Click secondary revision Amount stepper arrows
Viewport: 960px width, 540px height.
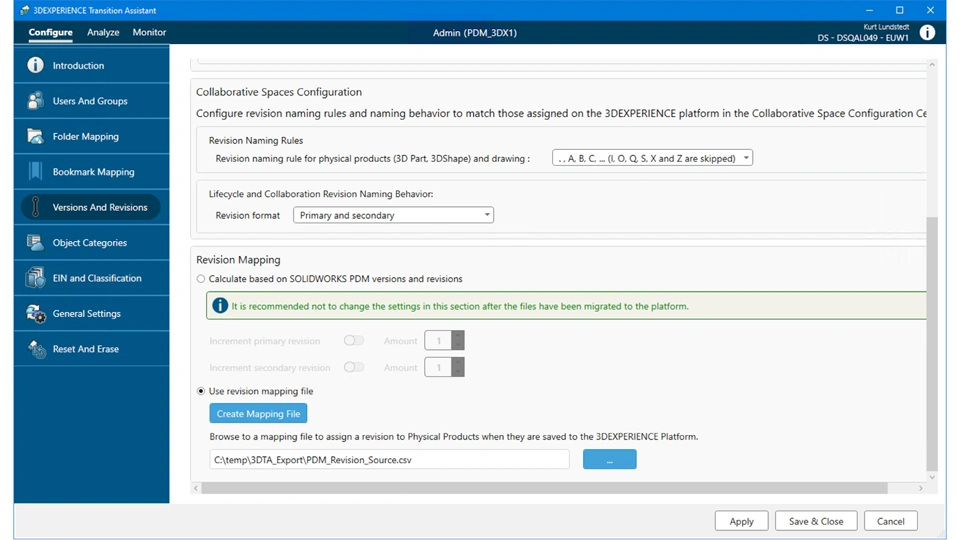point(458,367)
